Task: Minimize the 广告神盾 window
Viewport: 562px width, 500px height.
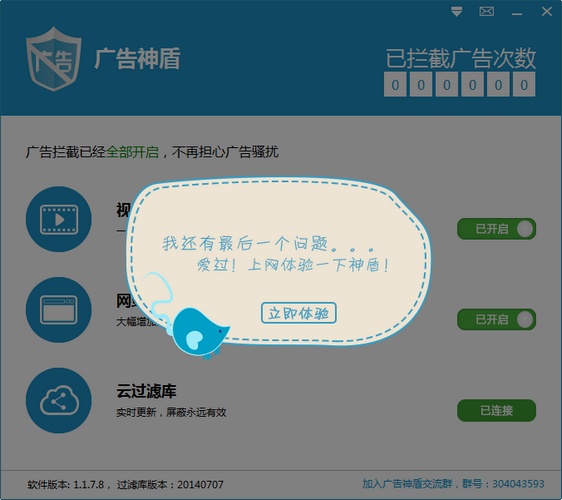Action: [517, 14]
